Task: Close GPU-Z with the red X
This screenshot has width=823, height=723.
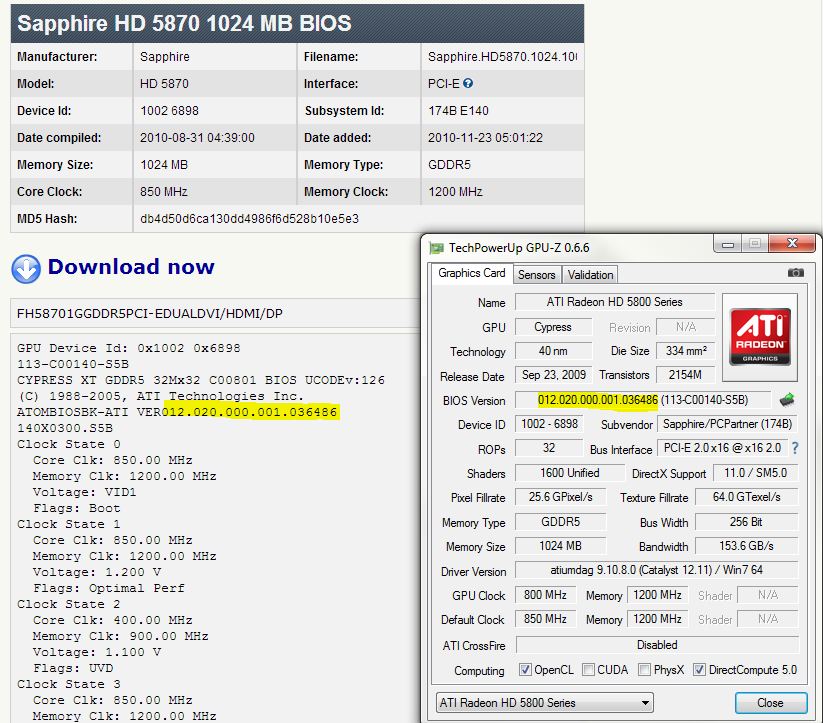Action: [792, 244]
